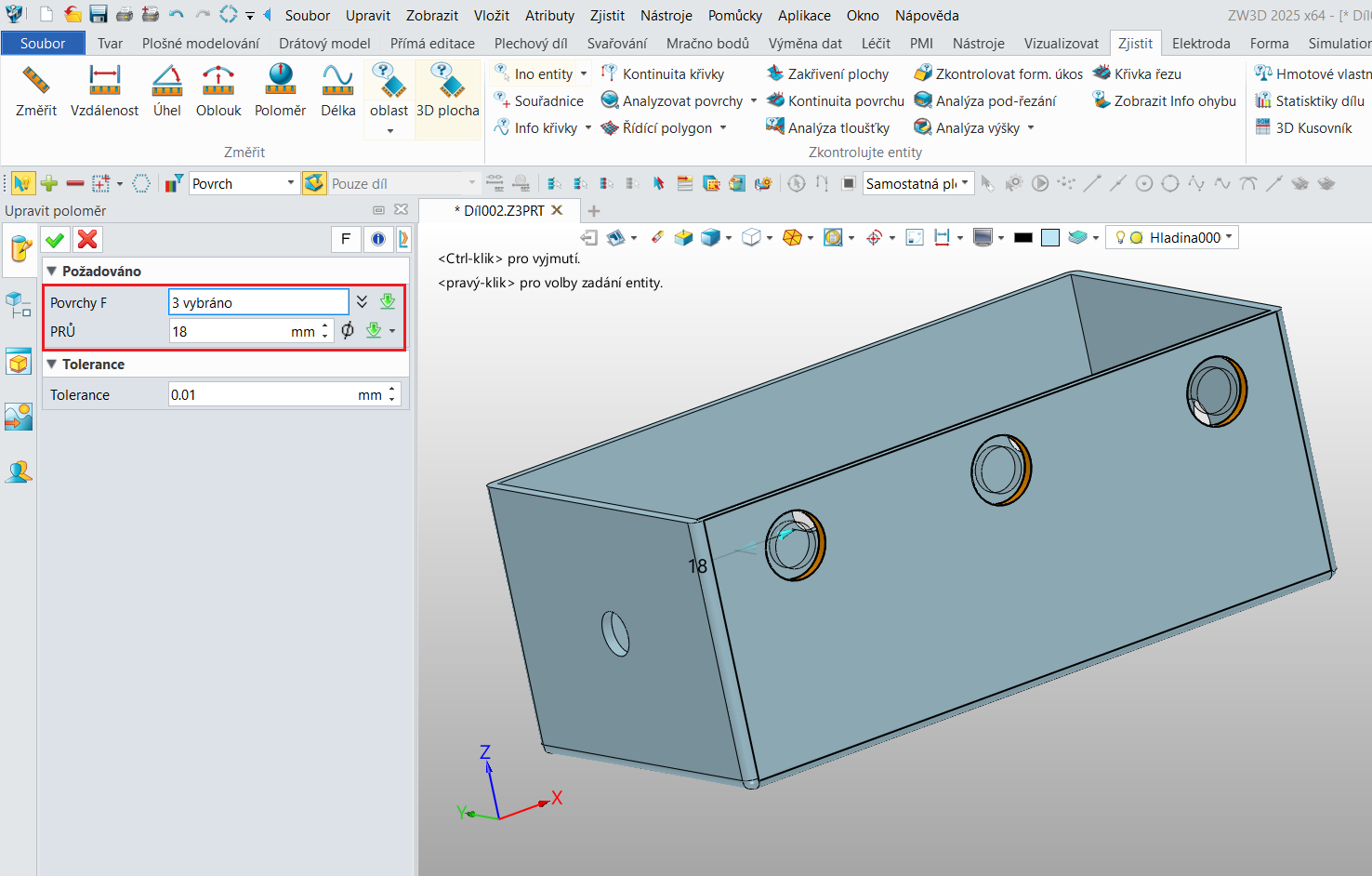Cancel with the red X button
This screenshot has height=876, width=1372.
point(87,240)
